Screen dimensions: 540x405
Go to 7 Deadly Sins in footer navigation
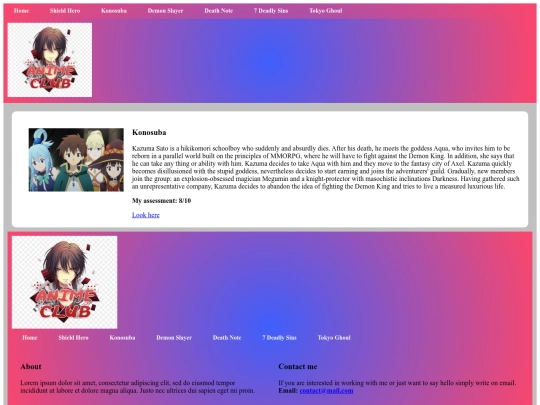pos(279,338)
